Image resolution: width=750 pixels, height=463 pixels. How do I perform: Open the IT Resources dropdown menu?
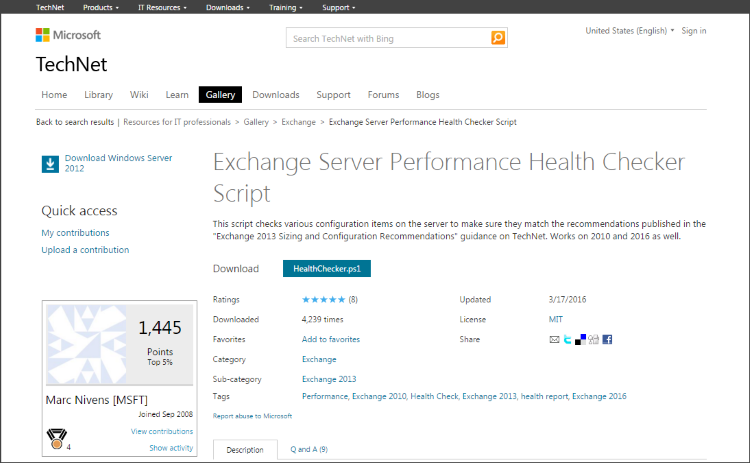162,7
